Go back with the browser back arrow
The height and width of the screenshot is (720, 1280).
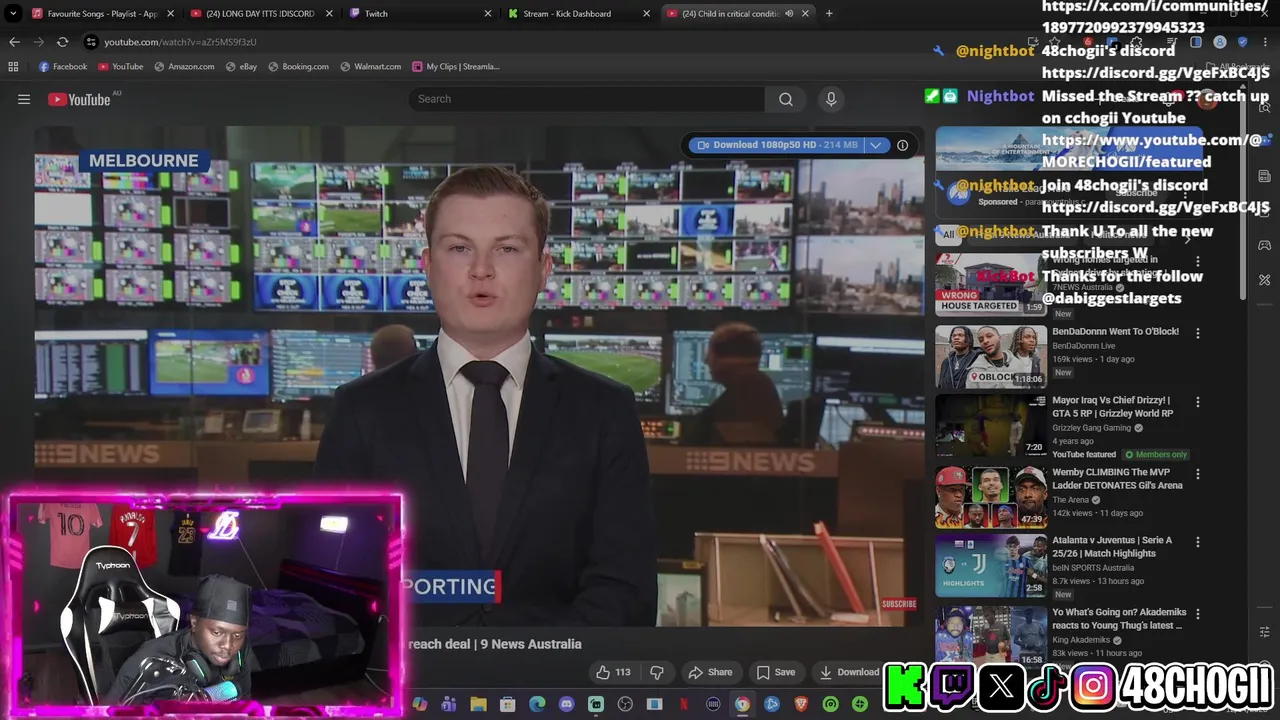point(14,42)
